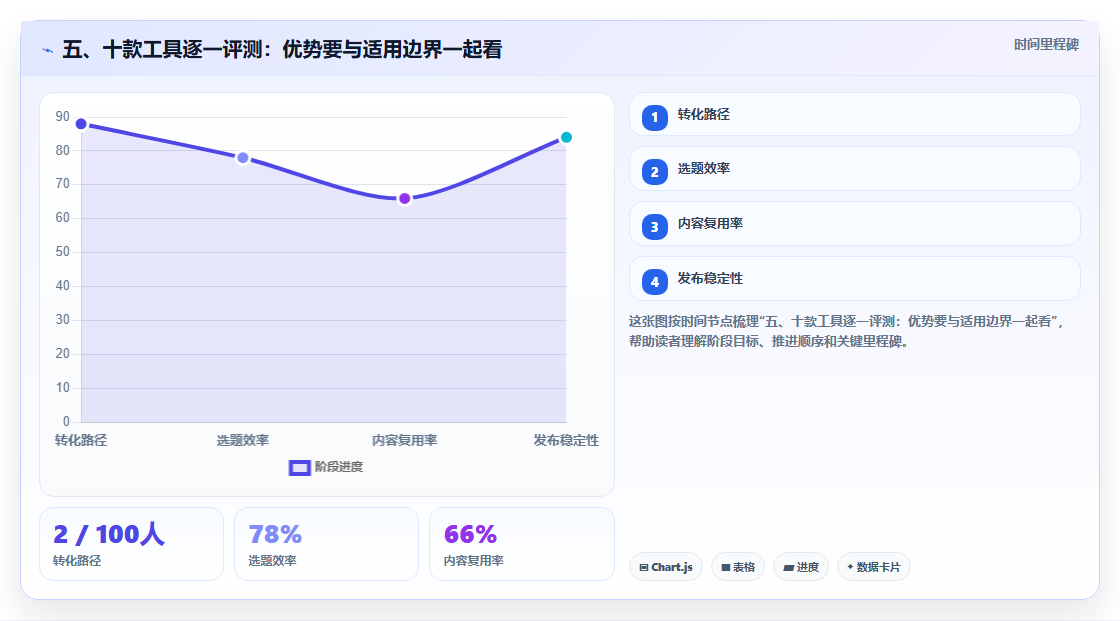Click the 选题效率 data point on chart

243,158
